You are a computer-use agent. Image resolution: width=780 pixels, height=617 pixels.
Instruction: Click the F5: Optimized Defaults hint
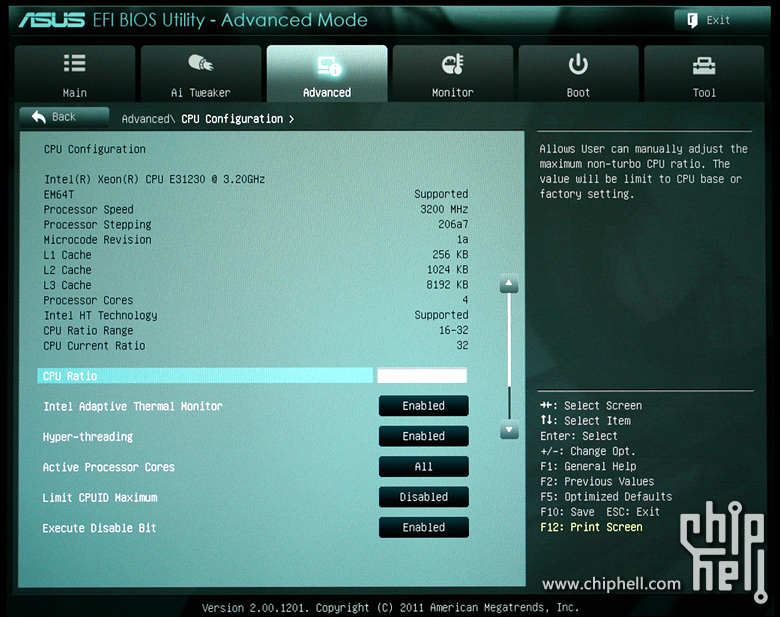tap(606, 497)
